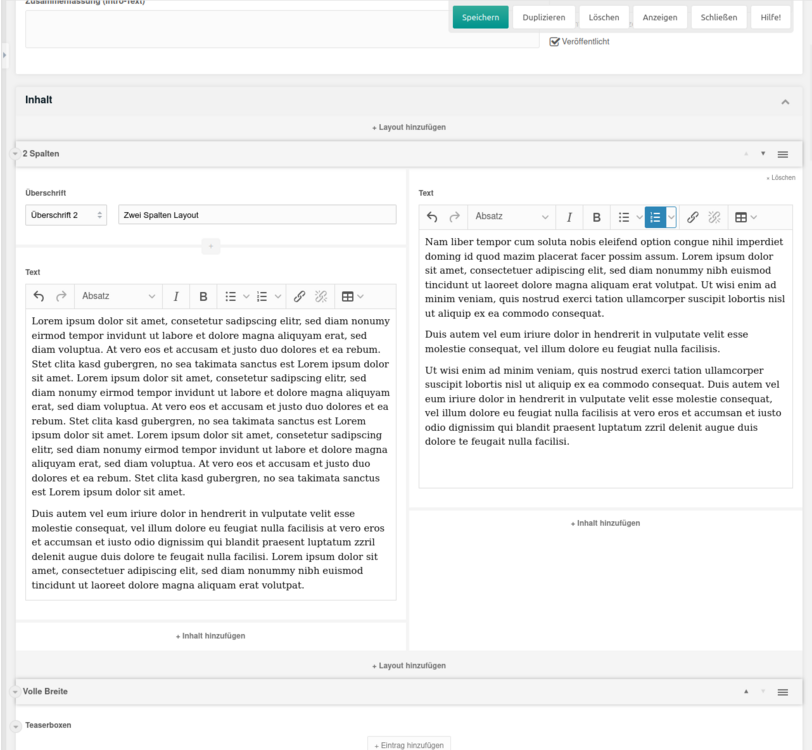Viewport: 812px width, 750px height.
Task: Collapse the 2 Spalten layout block
Action: pyautogui.click(x=15, y=154)
